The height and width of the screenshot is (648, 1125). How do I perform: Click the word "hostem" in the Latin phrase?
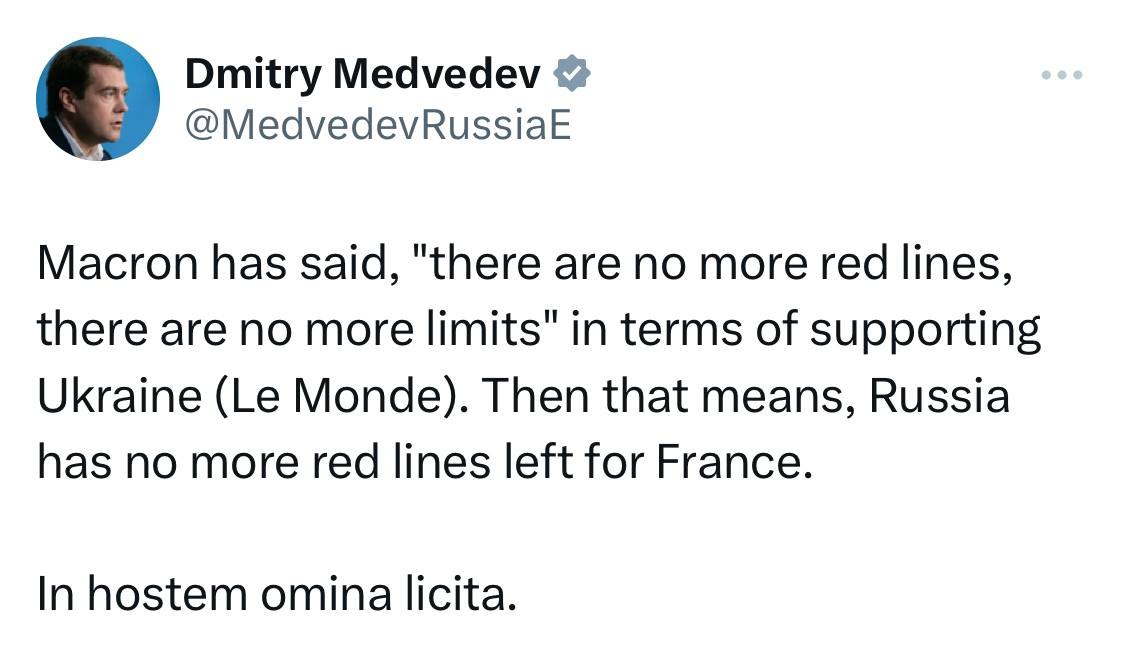click(x=167, y=594)
